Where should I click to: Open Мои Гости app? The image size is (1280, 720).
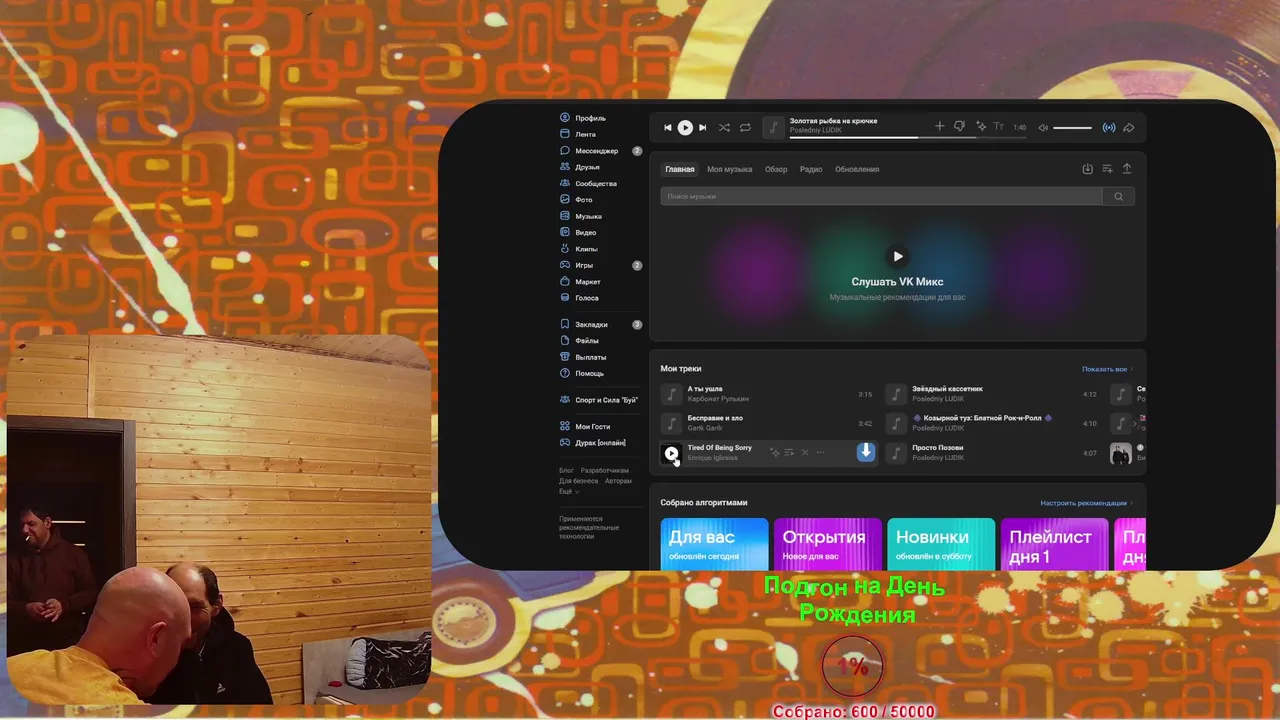click(592, 427)
